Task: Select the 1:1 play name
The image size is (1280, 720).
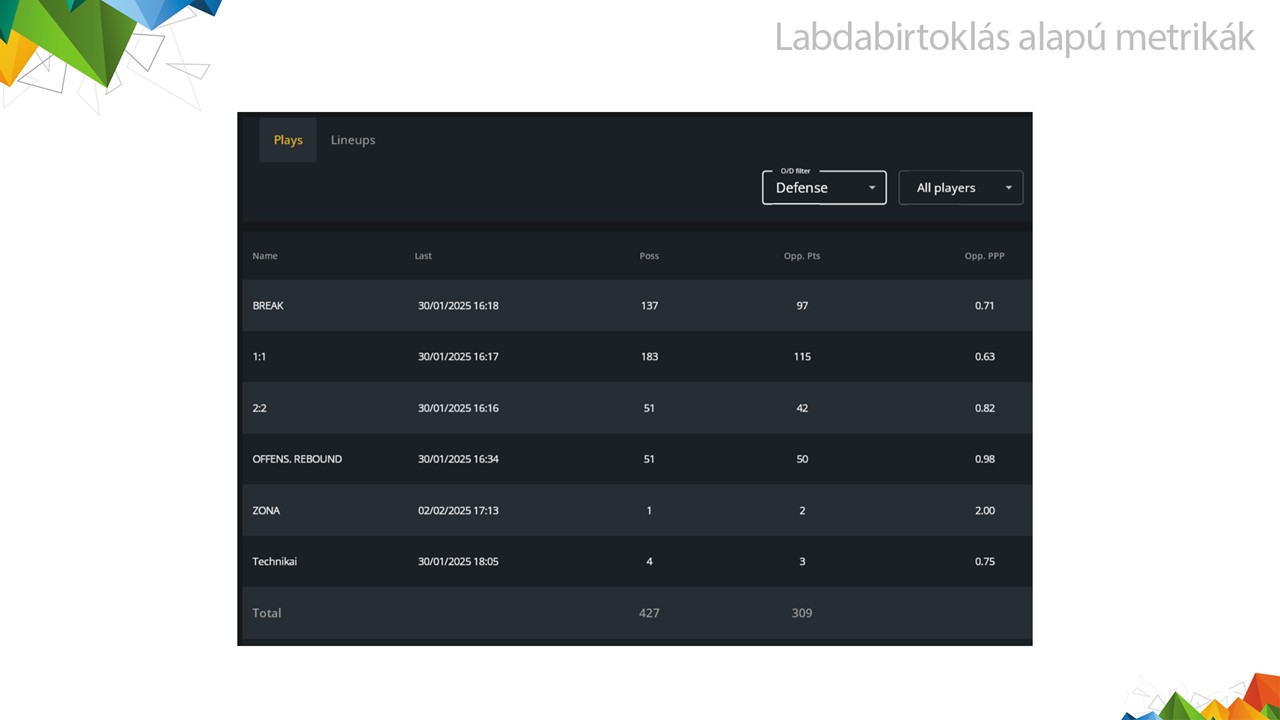Action: click(x=259, y=357)
